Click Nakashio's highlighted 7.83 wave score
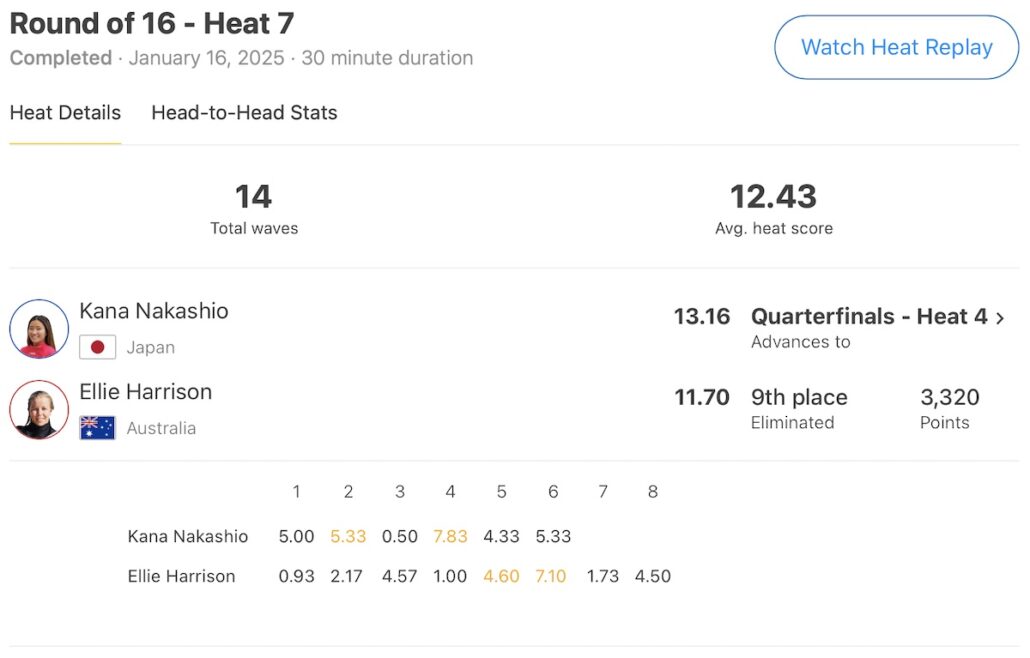1030x658 pixels. (x=450, y=536)
